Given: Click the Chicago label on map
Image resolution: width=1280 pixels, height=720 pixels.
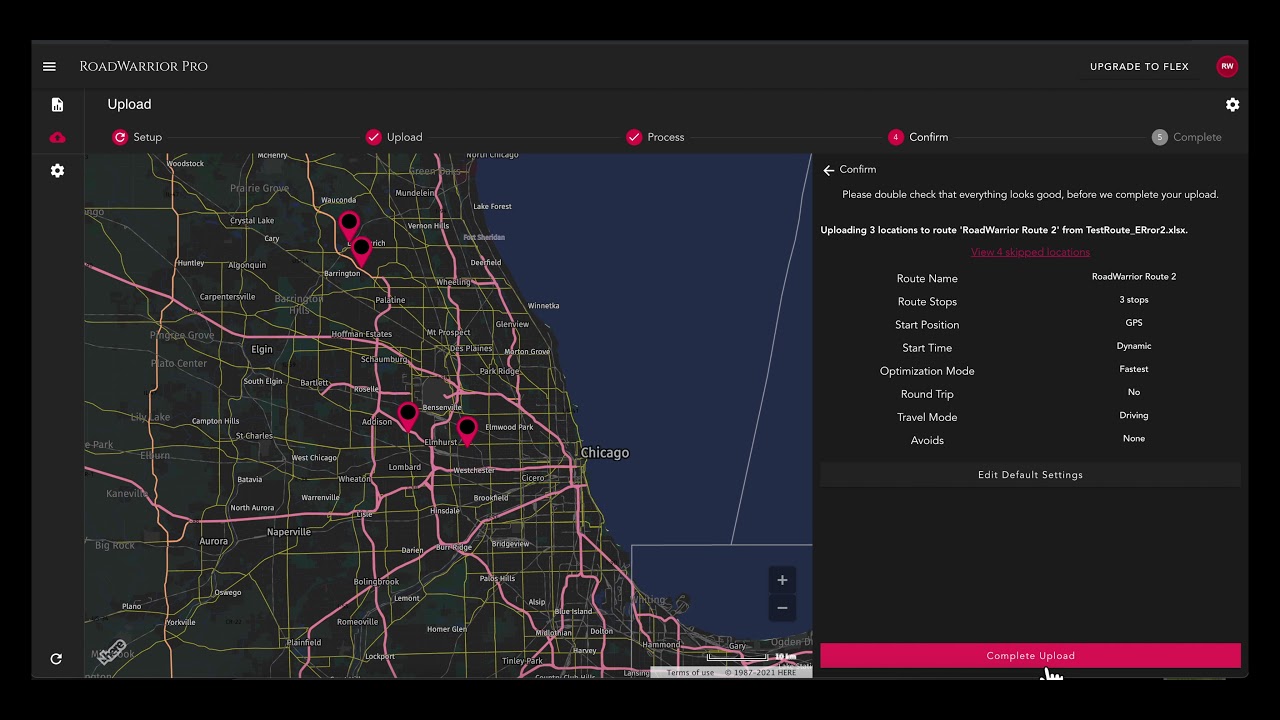Looking at the screenshot, I should [x=605, y=453].
